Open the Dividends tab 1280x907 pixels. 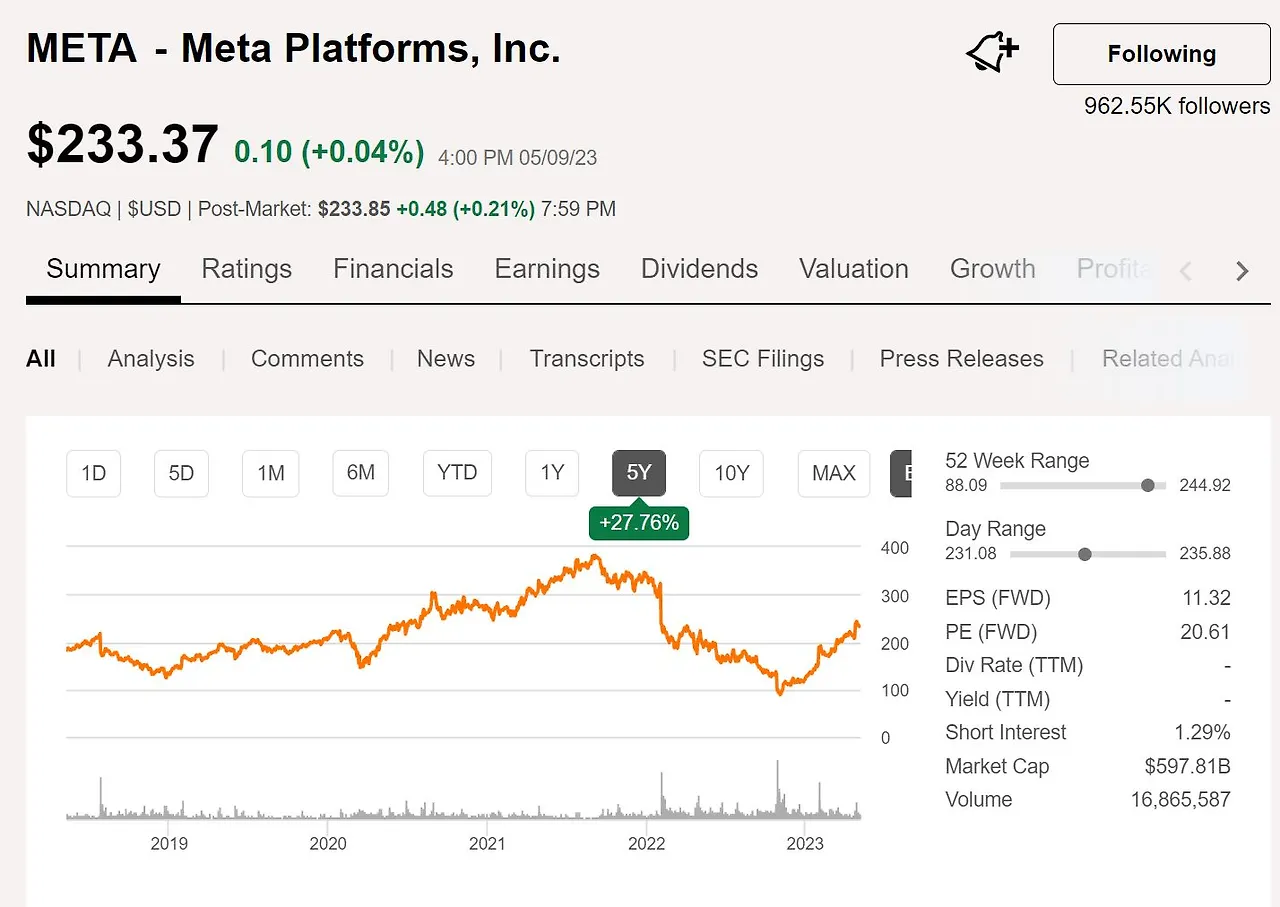[x=699, y=269]
